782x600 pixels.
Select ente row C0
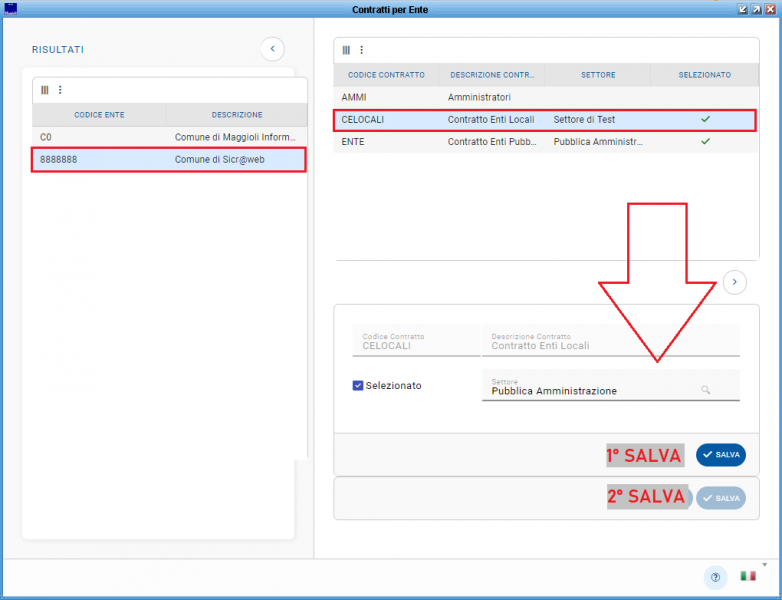(x=170, y=137)
